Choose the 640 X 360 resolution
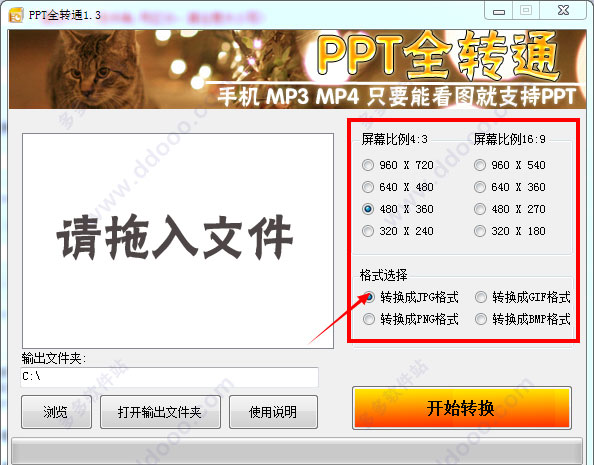Screen dimensions: 594x465 pos(510,187)
